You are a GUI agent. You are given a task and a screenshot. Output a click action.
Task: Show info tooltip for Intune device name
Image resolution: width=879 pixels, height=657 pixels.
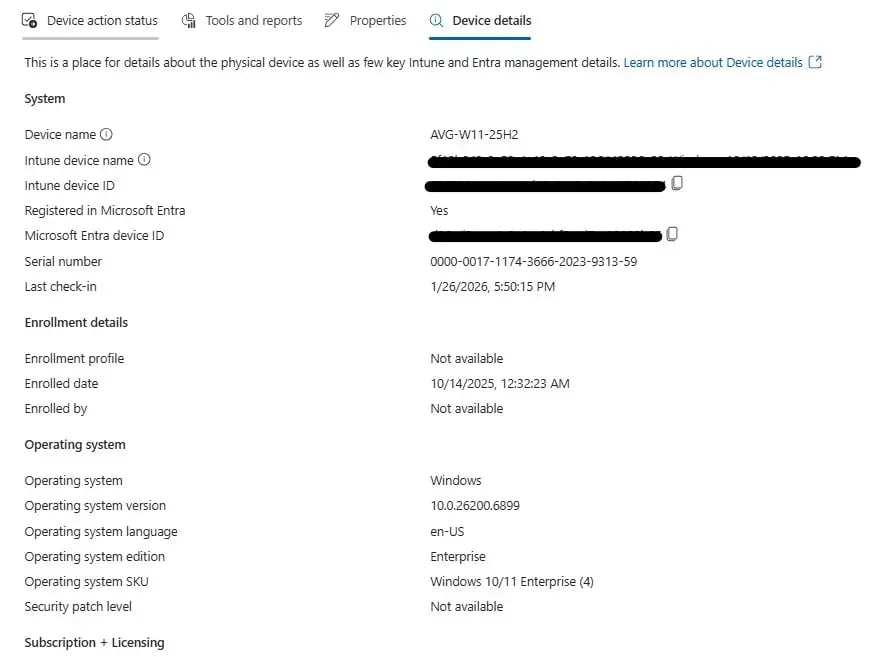tap(144, 160)
